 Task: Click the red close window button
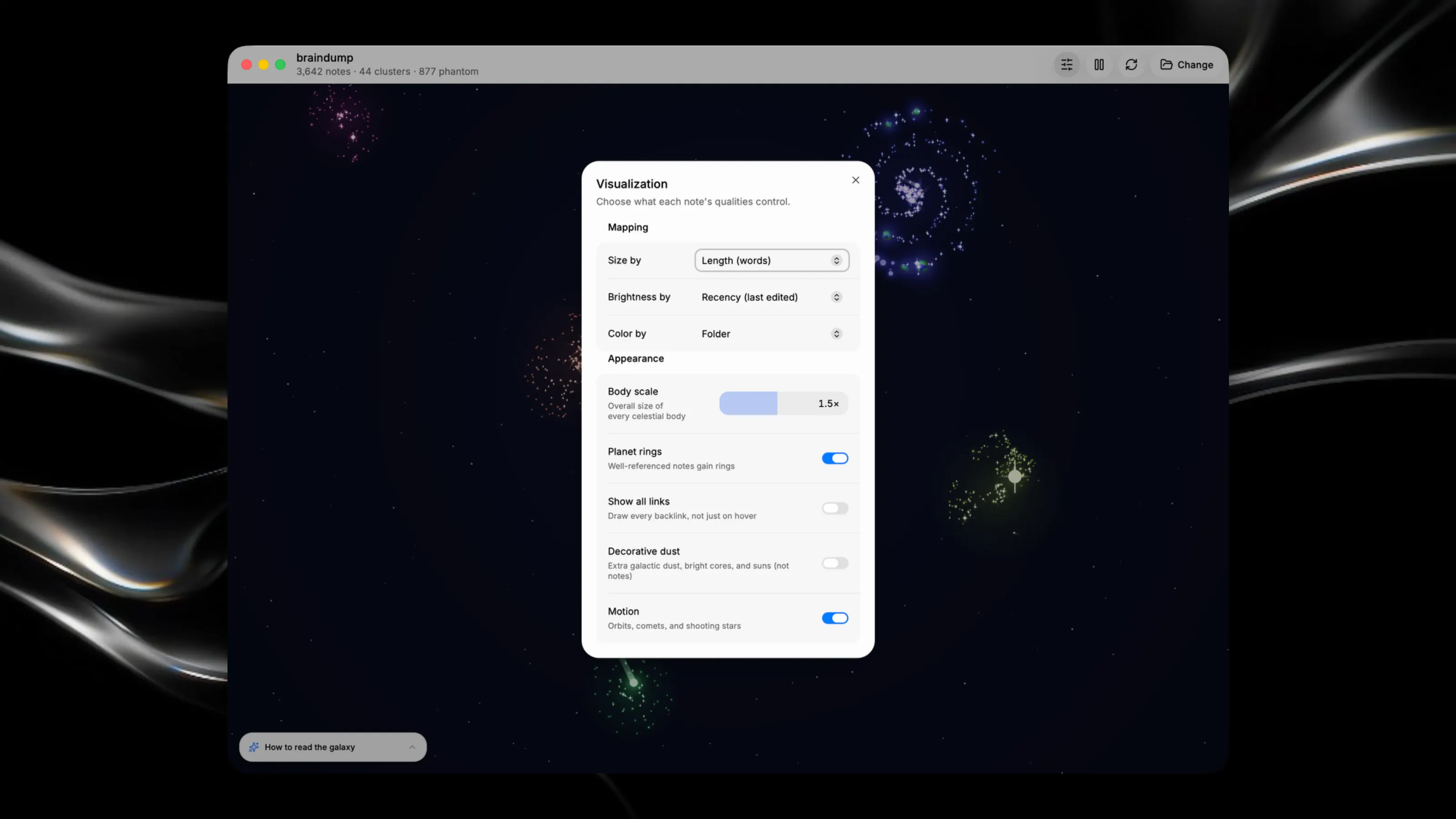coord(247,65)
